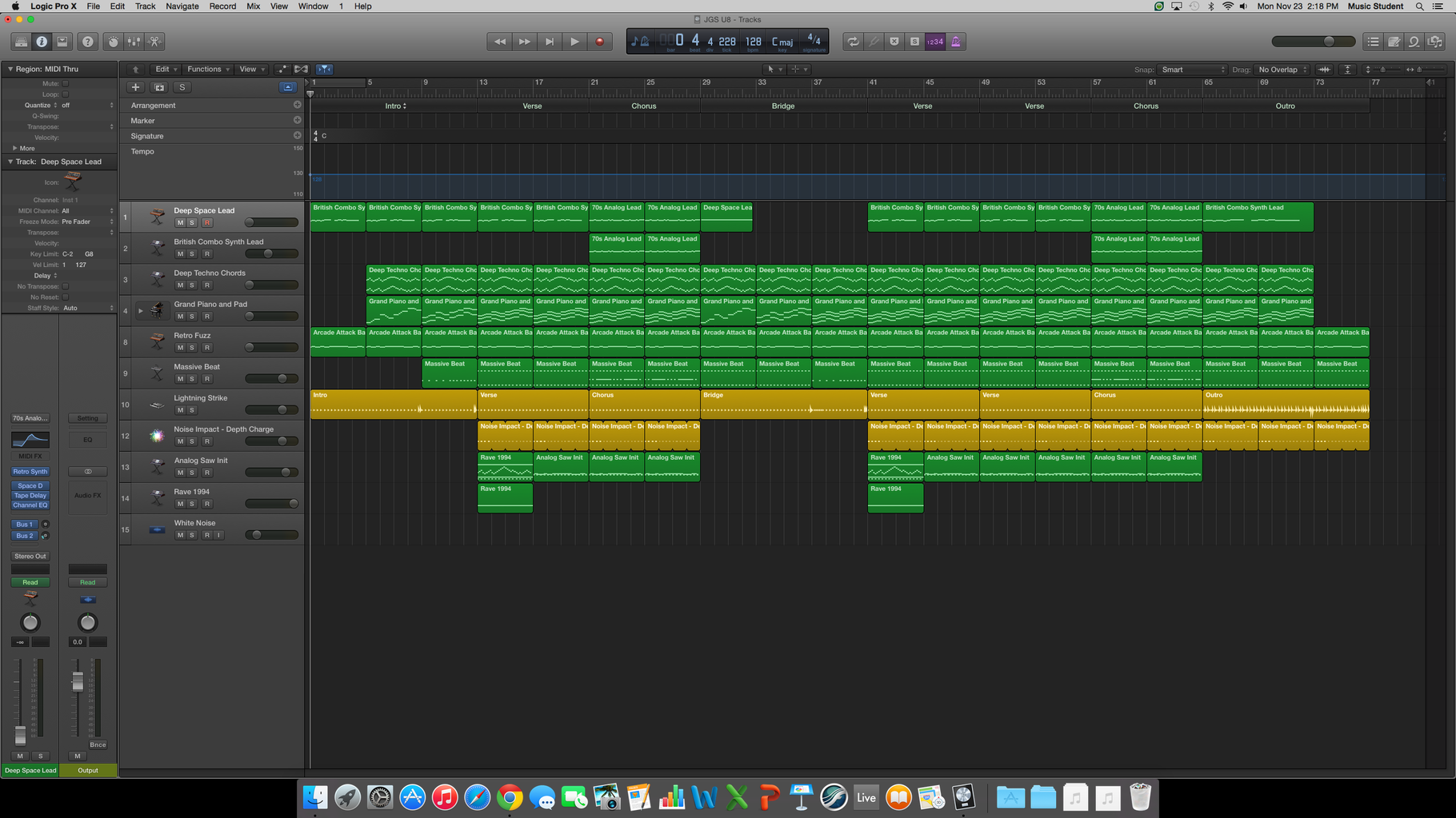The image size is (1456, 818).
Task: Solo the Retro Fuzz track
Action: pyautogui.click(x=192, y=348)
